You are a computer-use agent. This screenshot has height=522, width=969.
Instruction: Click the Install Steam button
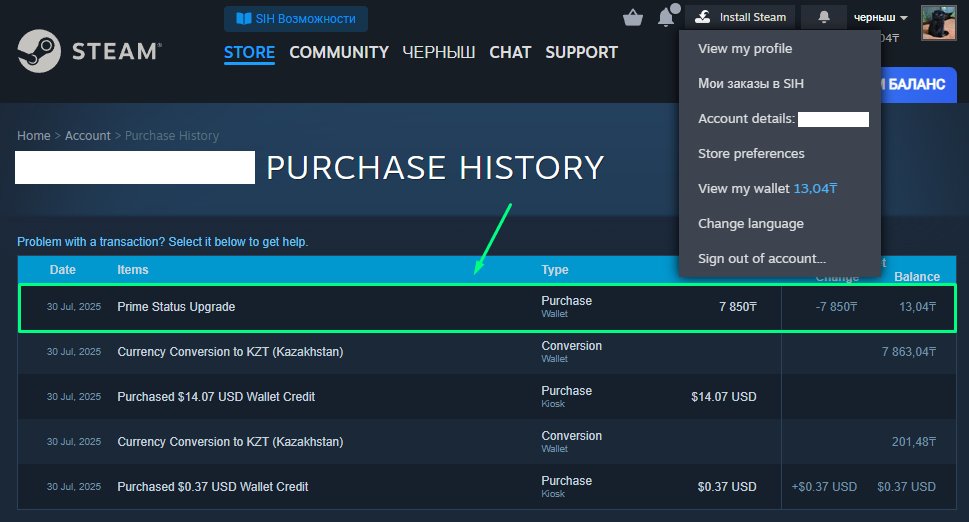click(x=741, y=17)
